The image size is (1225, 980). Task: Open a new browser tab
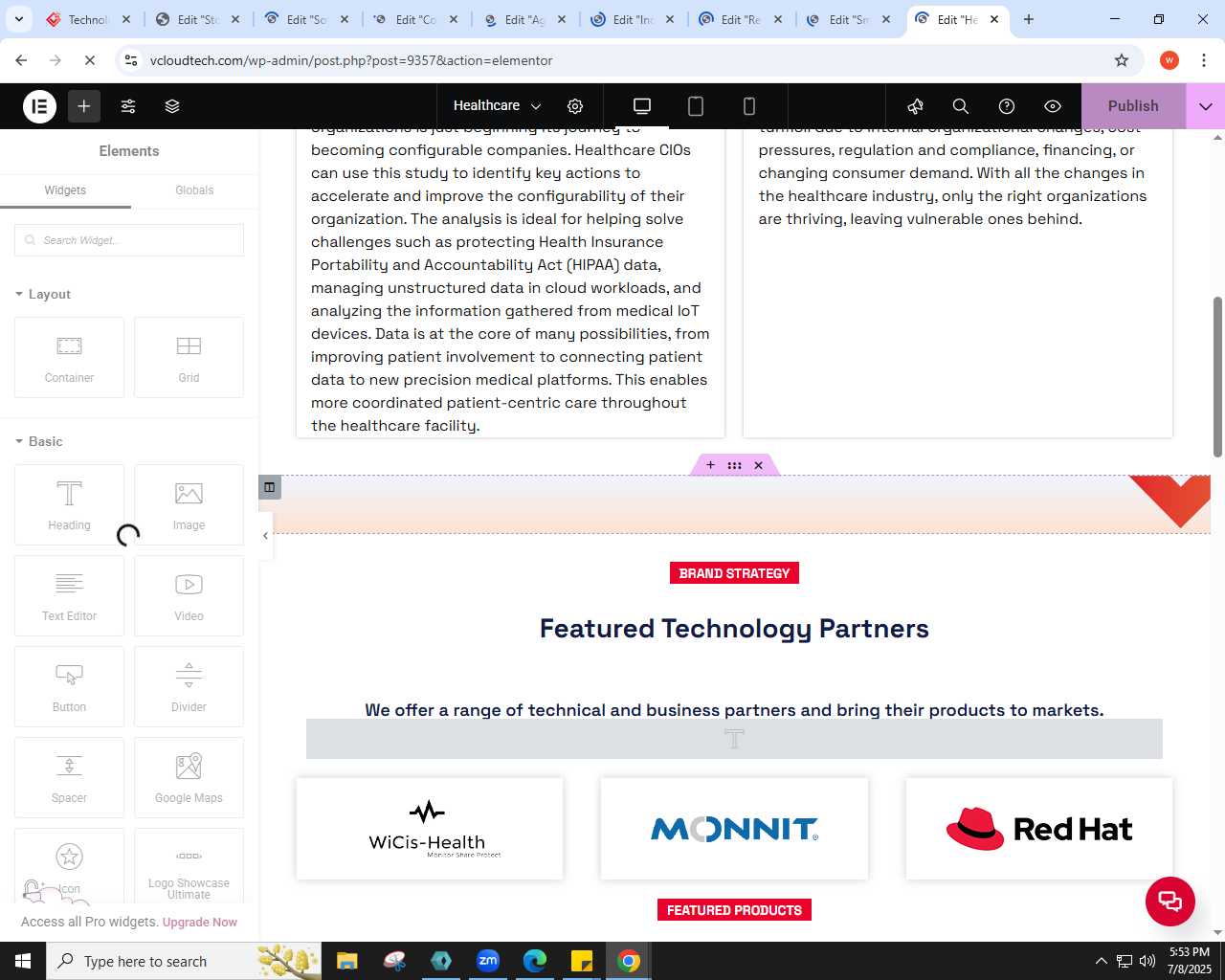click(x=1029, y=19)
